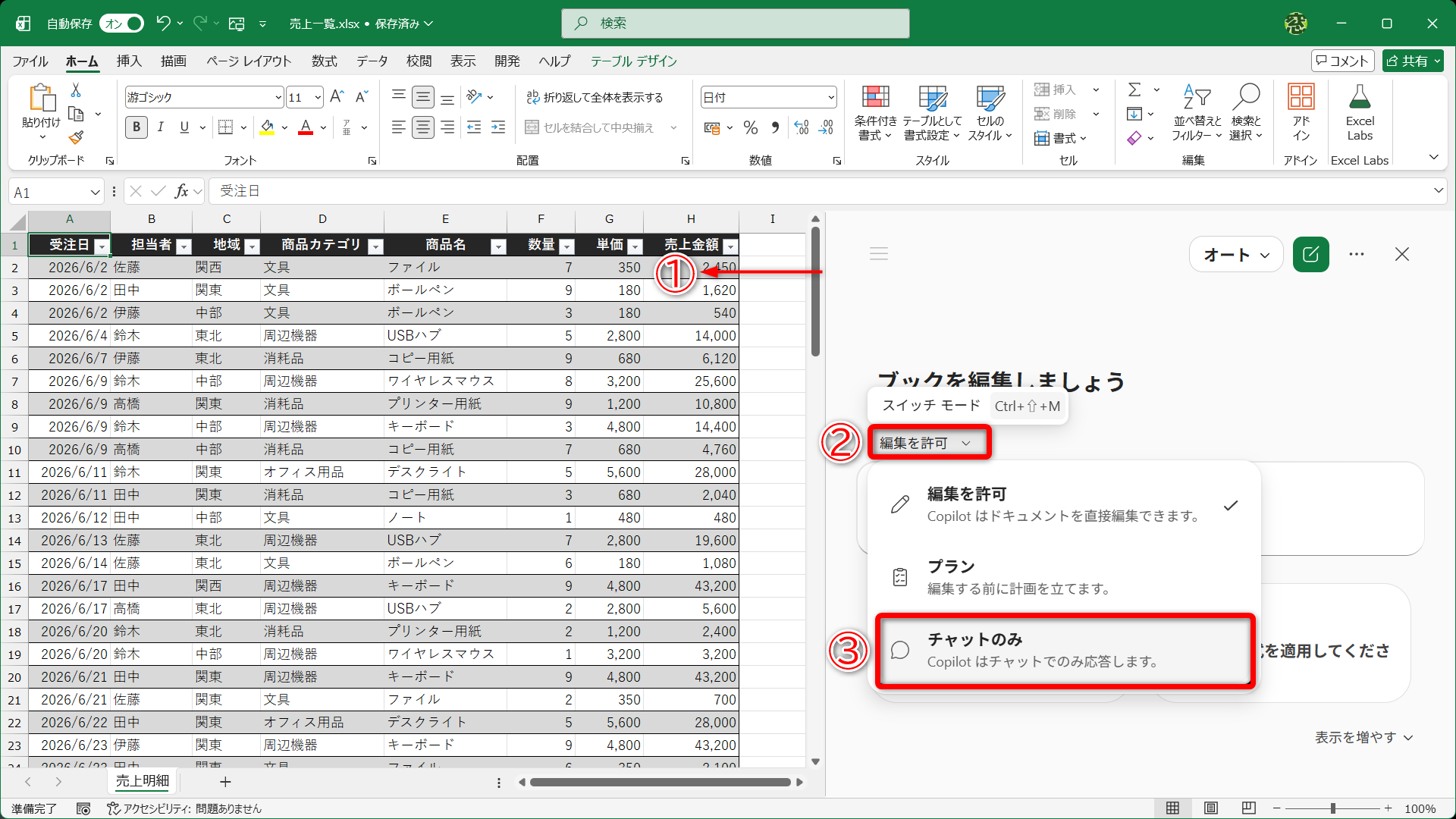Click the Format Painter brush icon
Viewport: 1456px width, 819px height.
pos(76,138)
